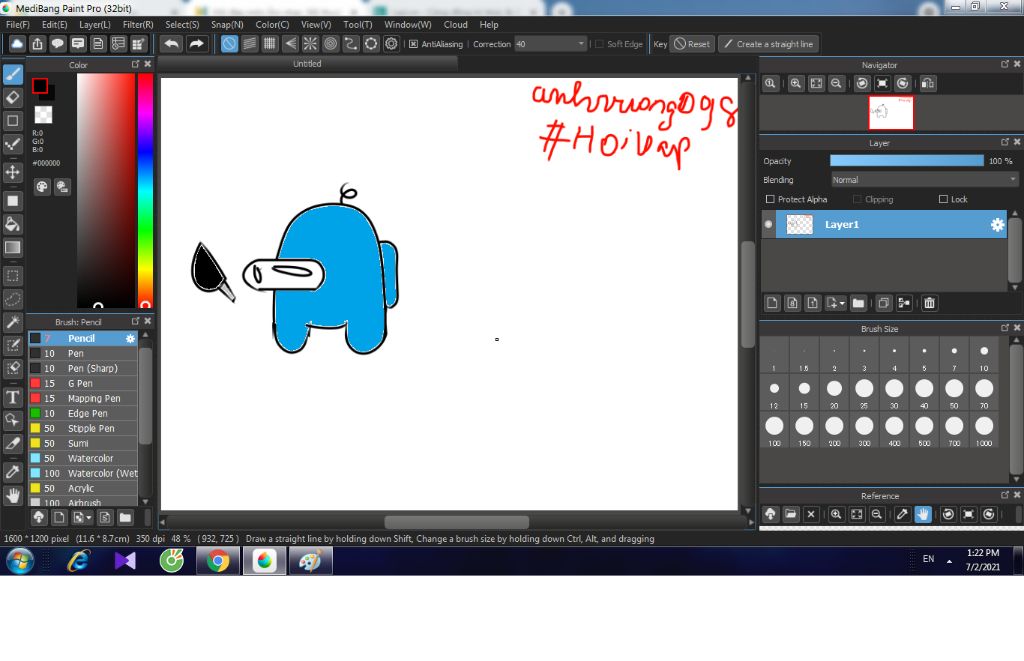Enable Clipping checkbox

click(x=857, y=199)
